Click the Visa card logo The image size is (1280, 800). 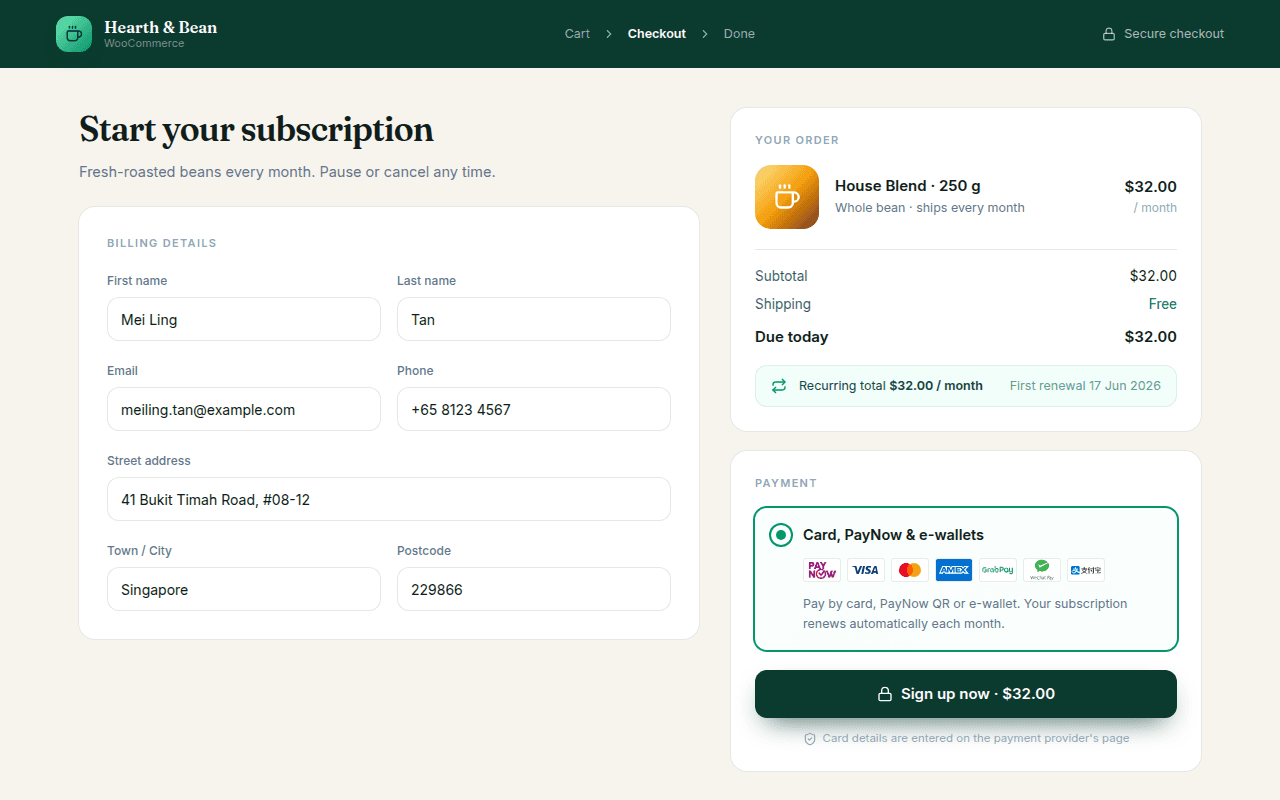pos(866,570)
